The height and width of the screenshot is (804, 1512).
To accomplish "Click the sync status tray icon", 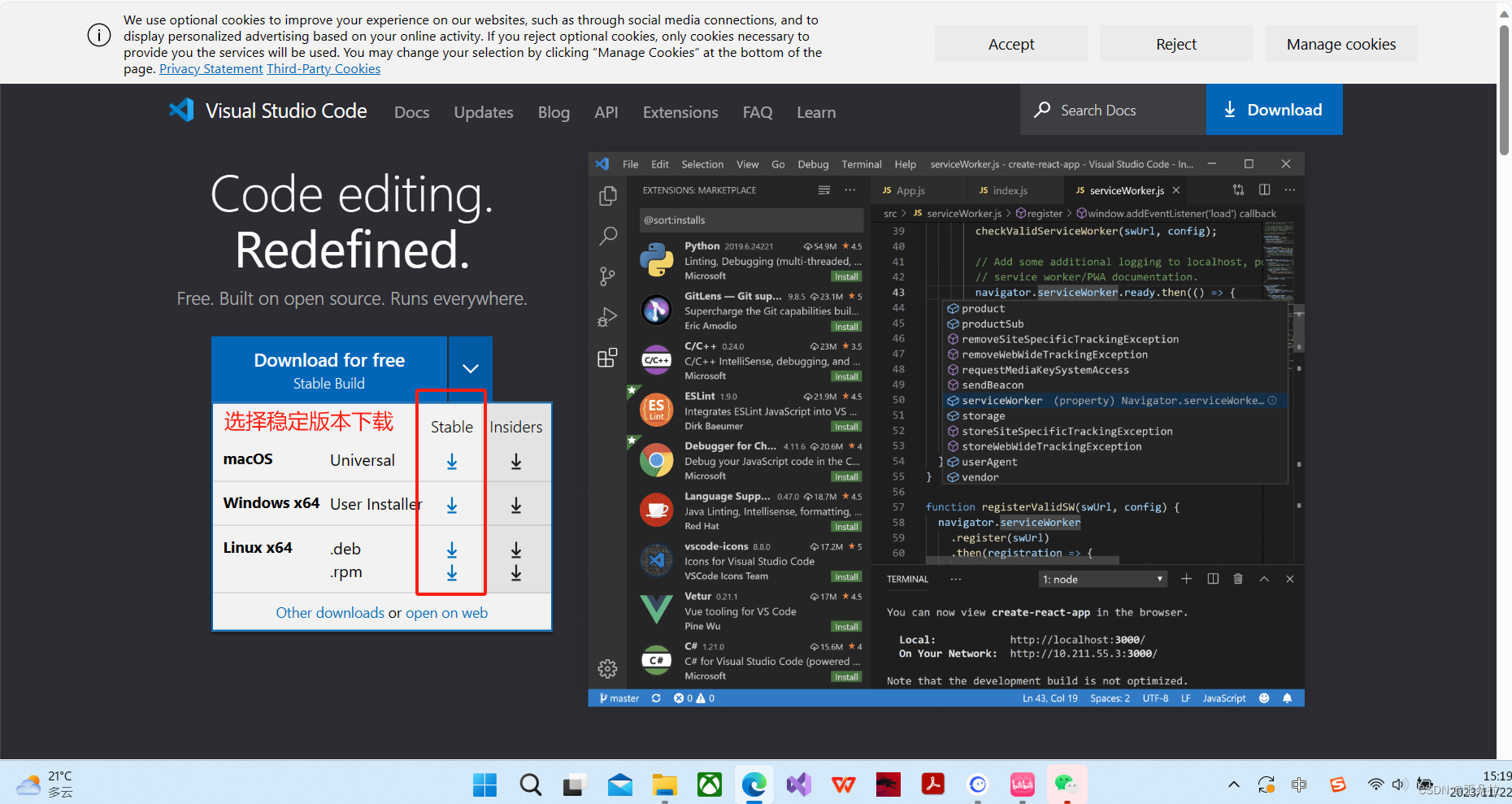I will [1267, 784].
